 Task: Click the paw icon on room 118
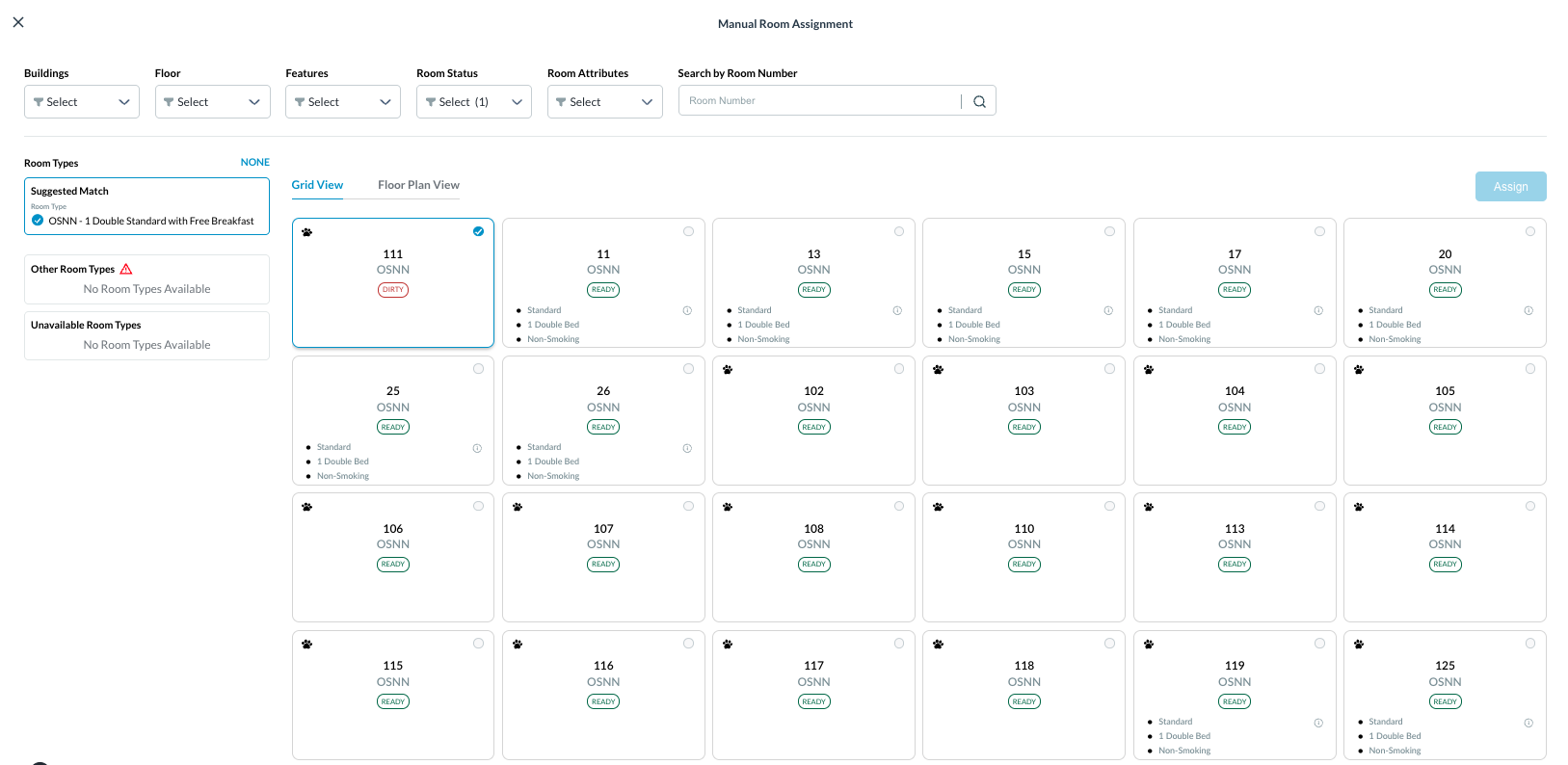(938, 645)
